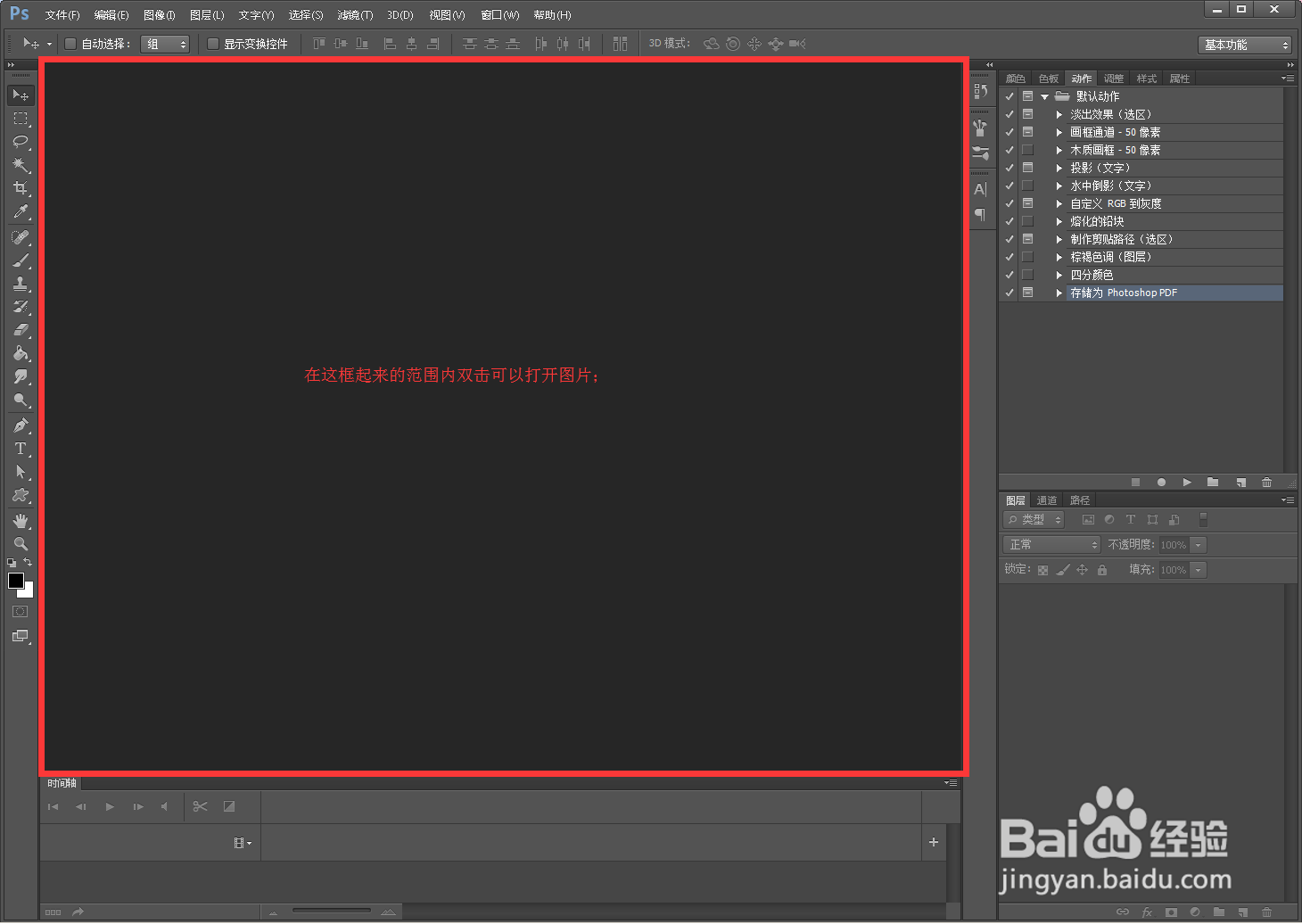Select the Clone Stamp tool
The image size is (1302, 924).
pos(21,284)
